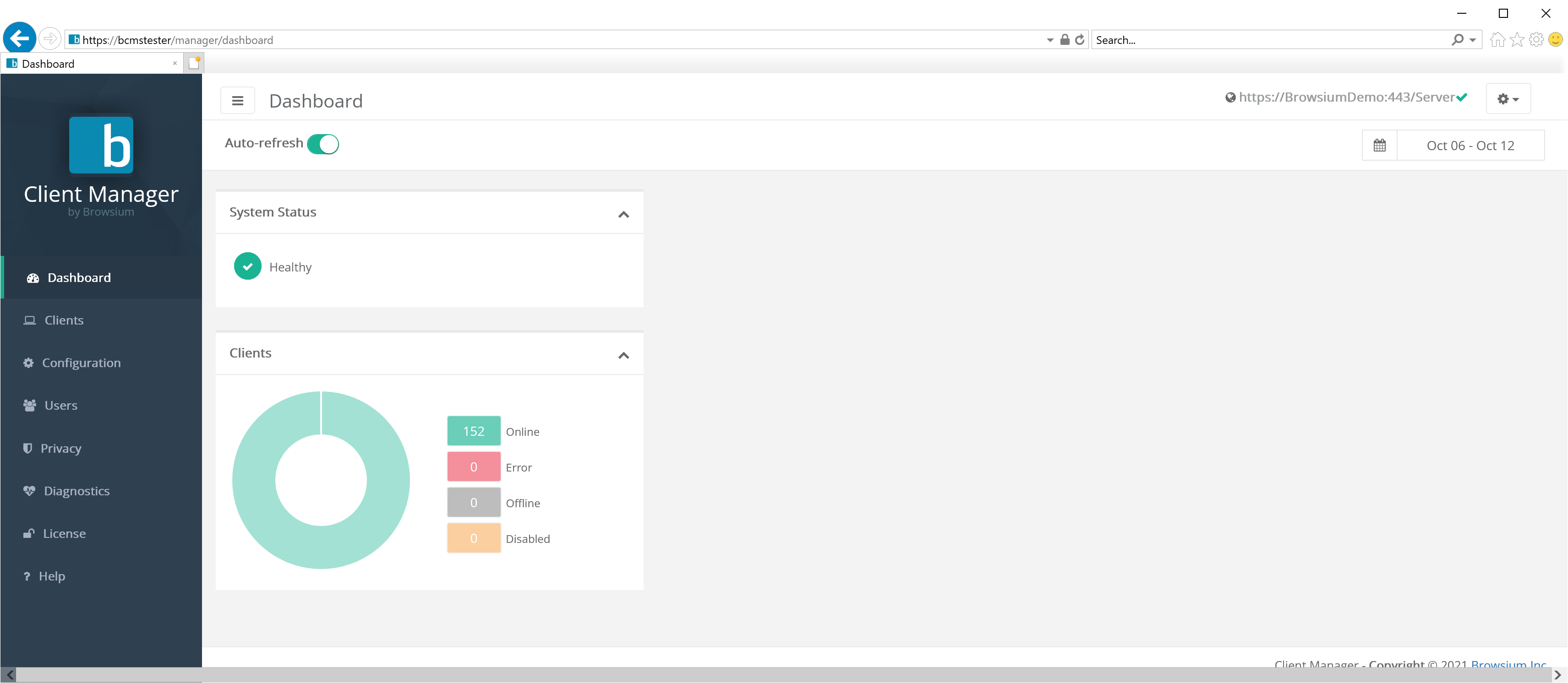Collapse the System Status panel
Screen dimensions: 1568x683
click(x=623, y=215)
